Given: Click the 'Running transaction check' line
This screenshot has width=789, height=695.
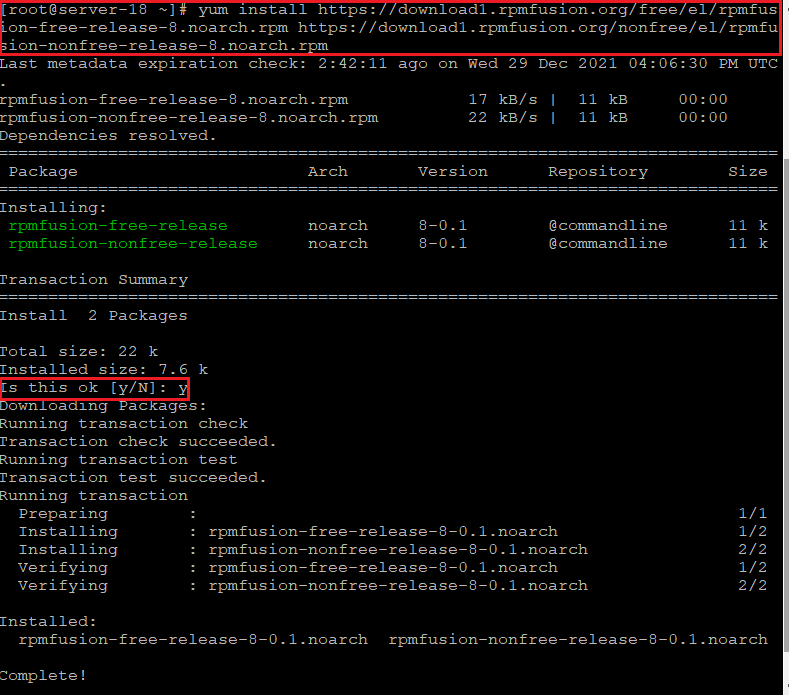Looking at the screenshot, I should click(124, 424).
